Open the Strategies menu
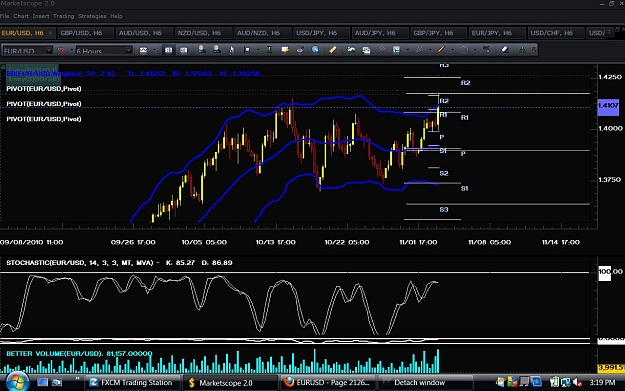Viewport: 625px width, 391px height. click(x=92, y=16)
